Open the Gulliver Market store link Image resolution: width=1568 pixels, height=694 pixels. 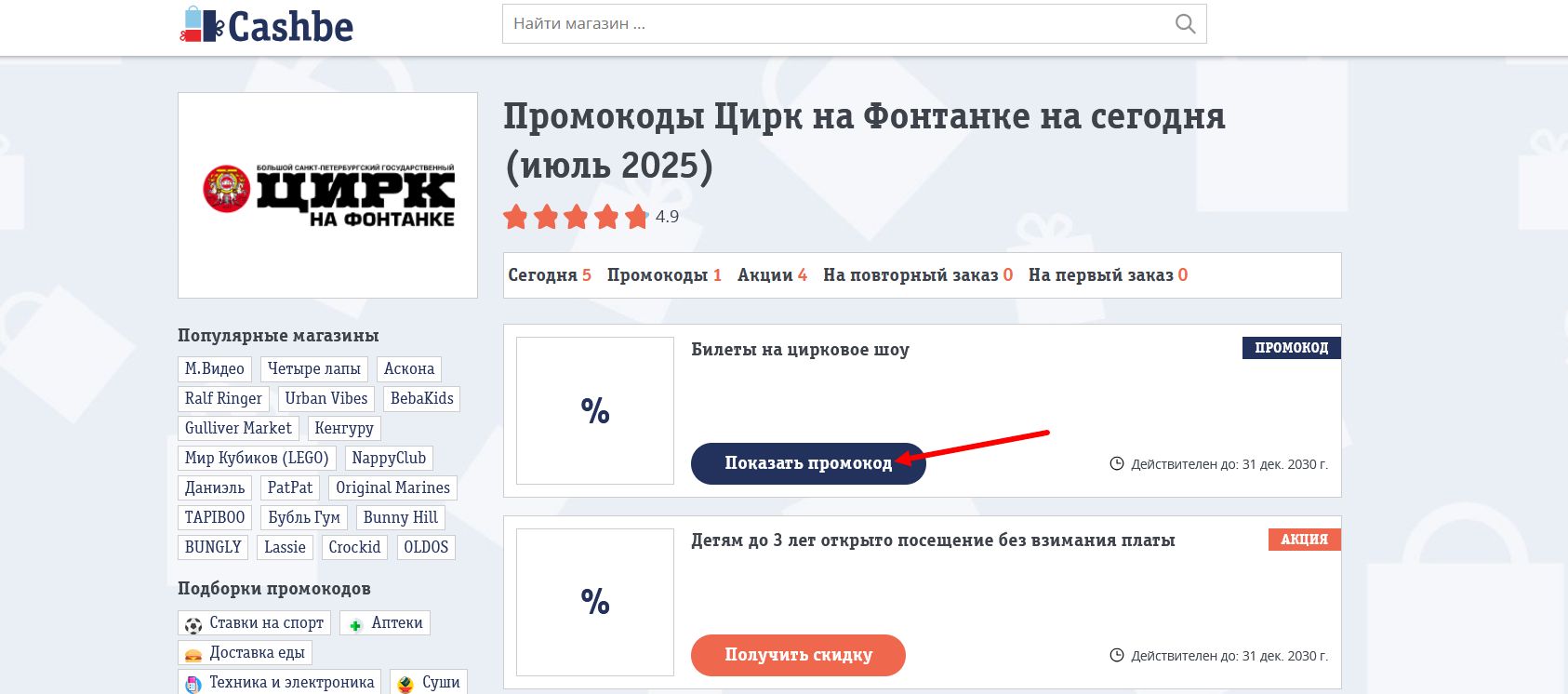238,429
